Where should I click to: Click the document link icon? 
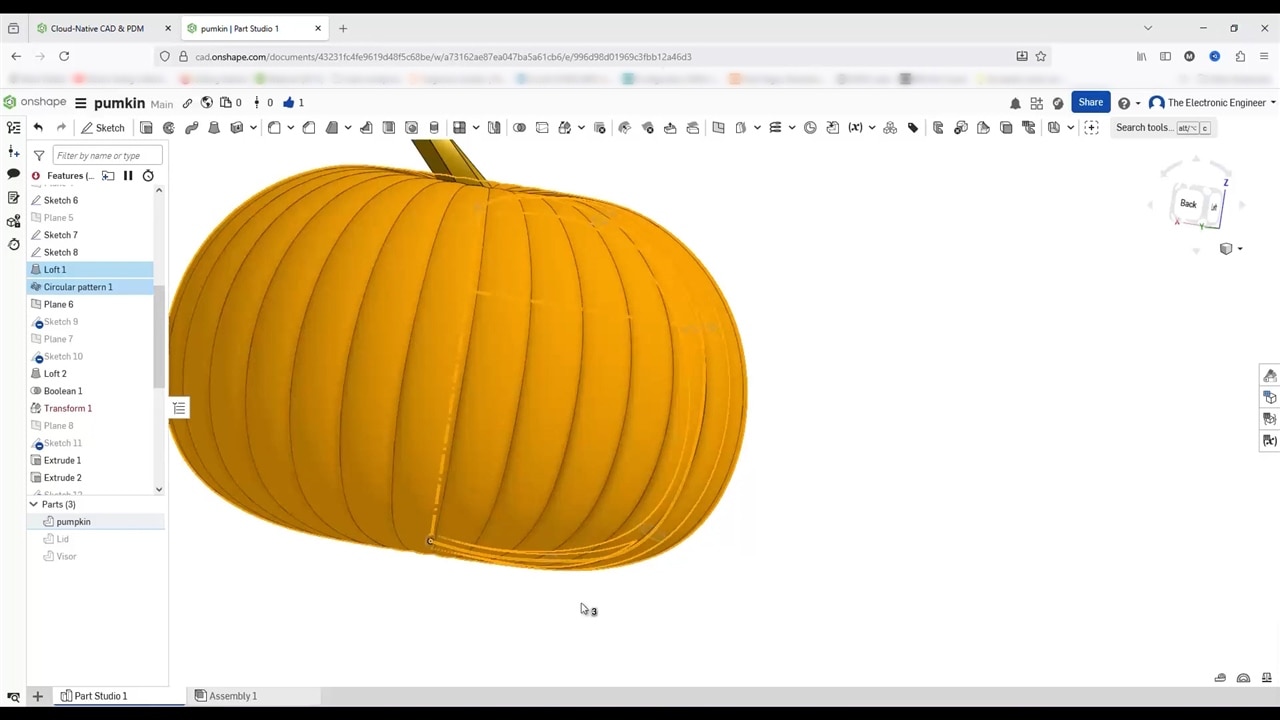click(187, 103)
